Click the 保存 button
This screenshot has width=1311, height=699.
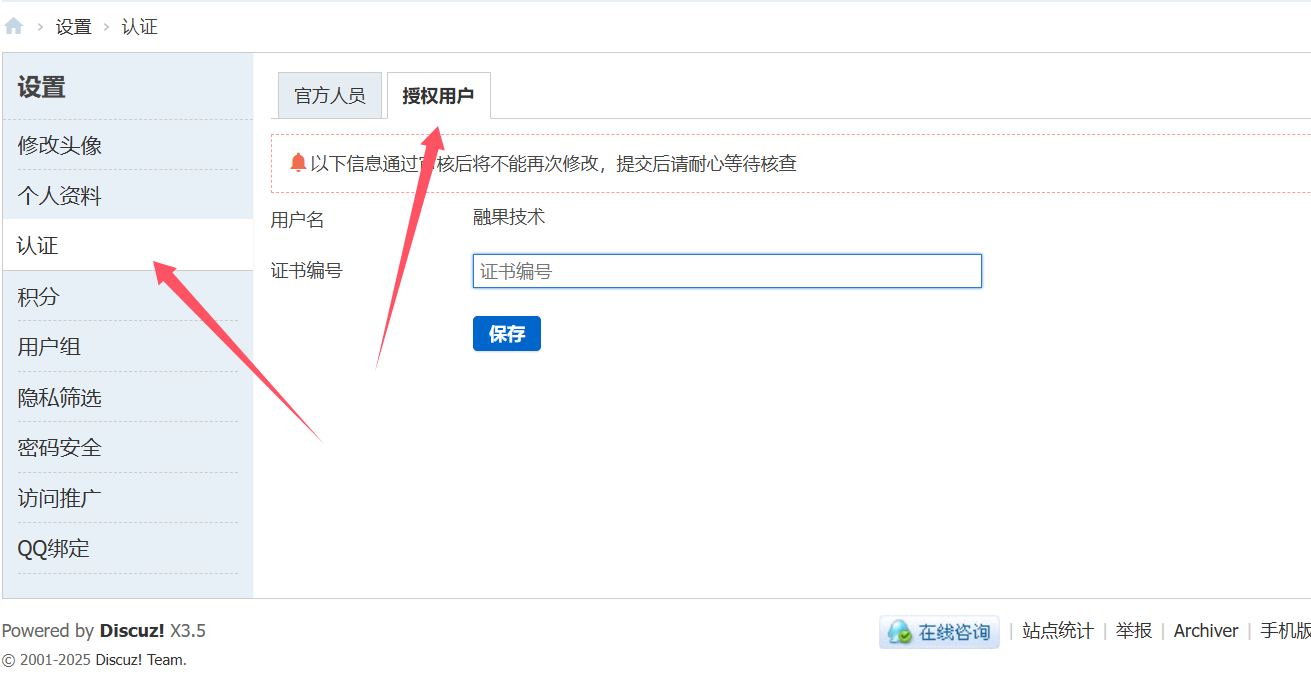click(507, 334)
